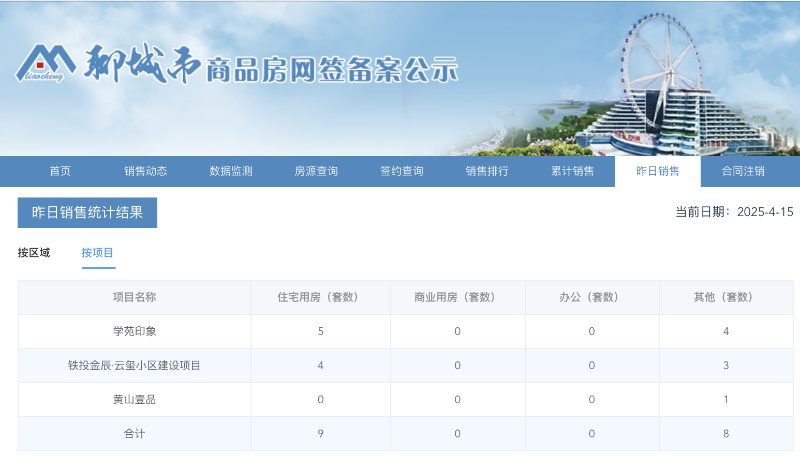
Task: Click 合计 residential total 9
Action: tap(320, 434)
